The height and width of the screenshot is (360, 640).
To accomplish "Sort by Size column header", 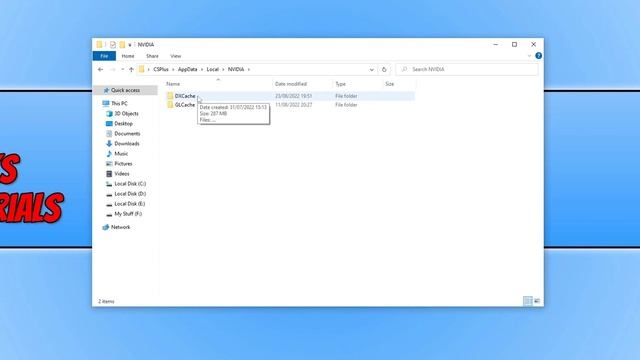I will point(390,84).
